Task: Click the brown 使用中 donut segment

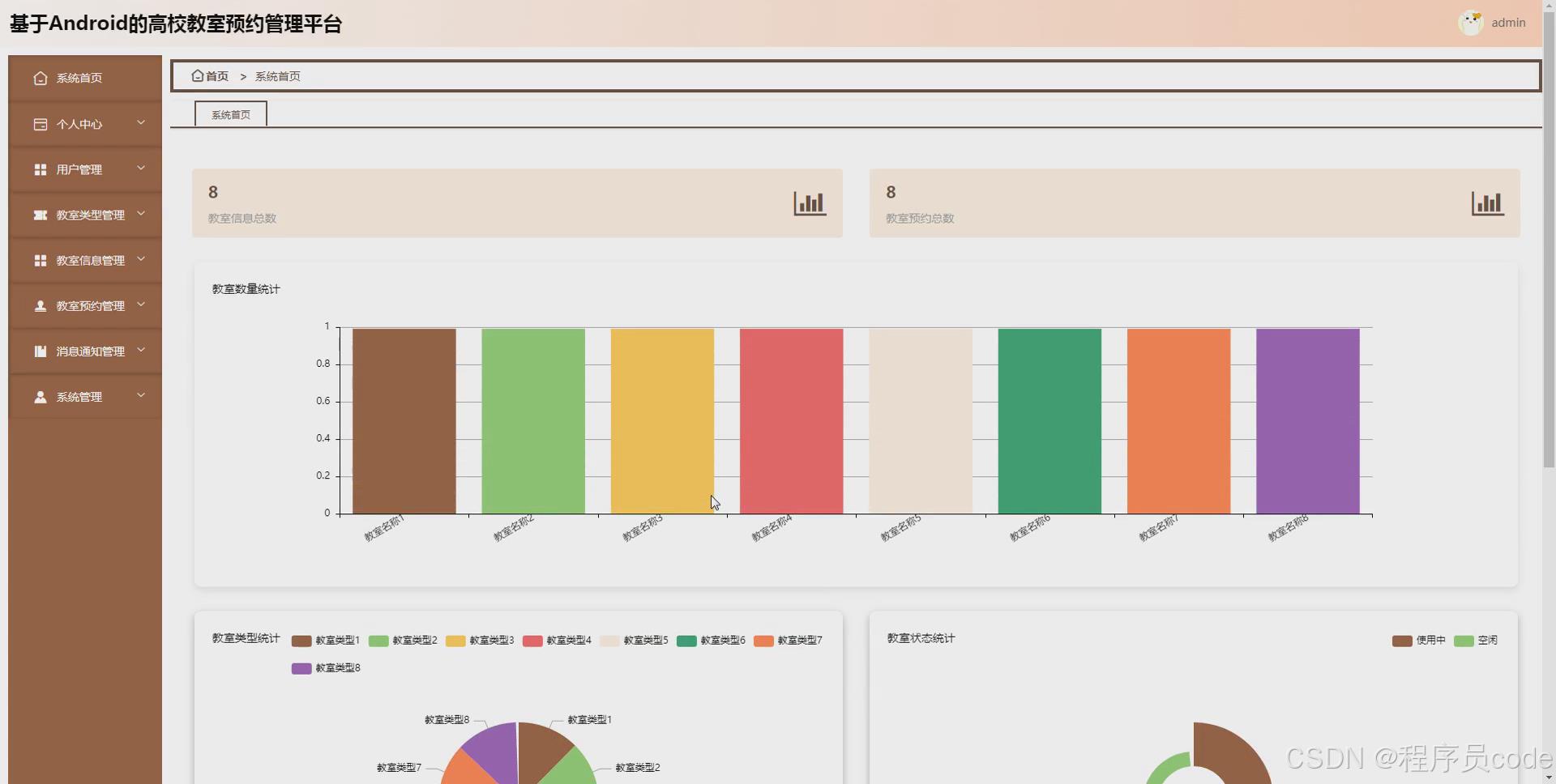Action: click(1232, 753)
